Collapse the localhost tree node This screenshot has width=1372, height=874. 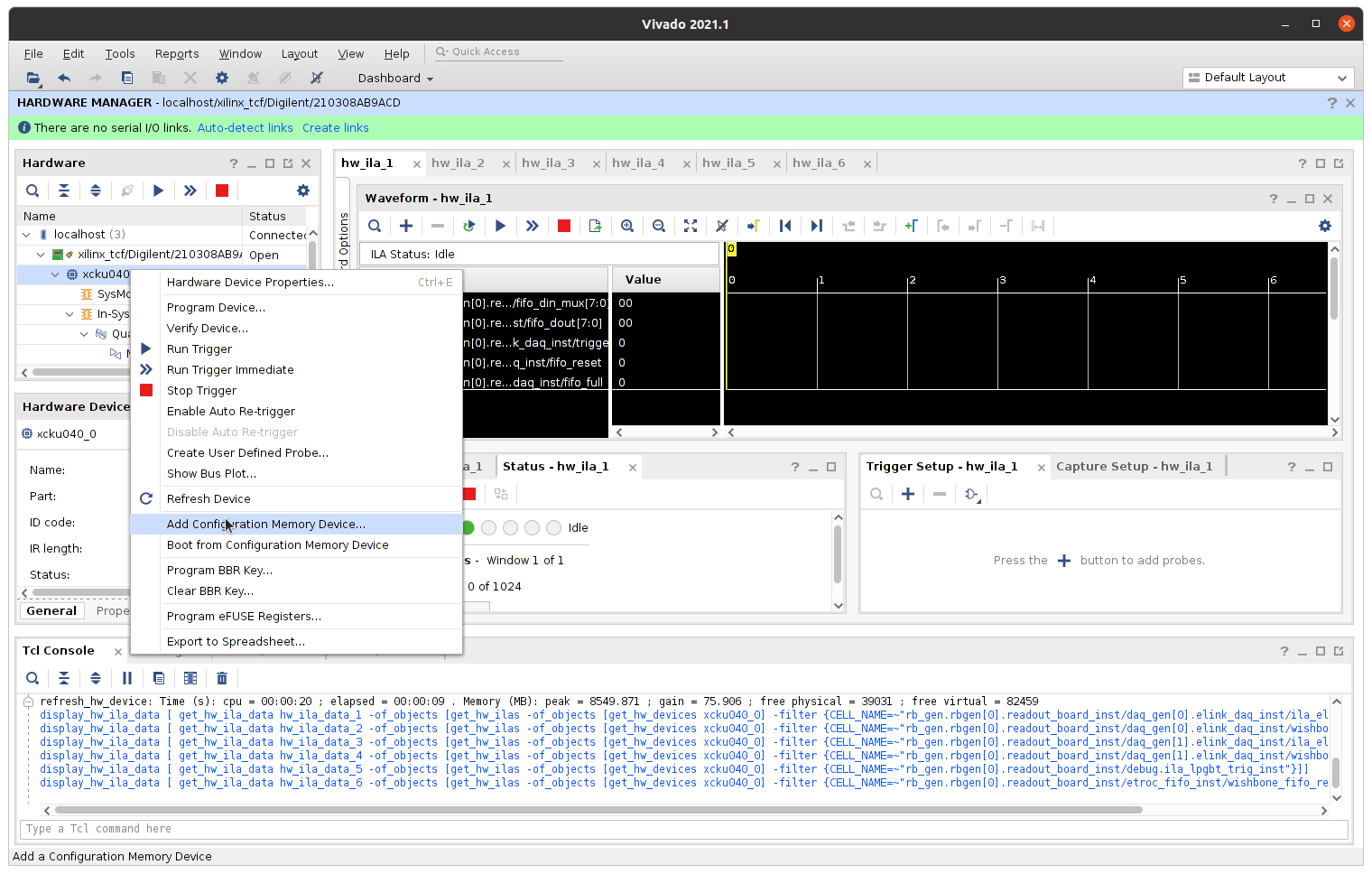tap(26, 235)
